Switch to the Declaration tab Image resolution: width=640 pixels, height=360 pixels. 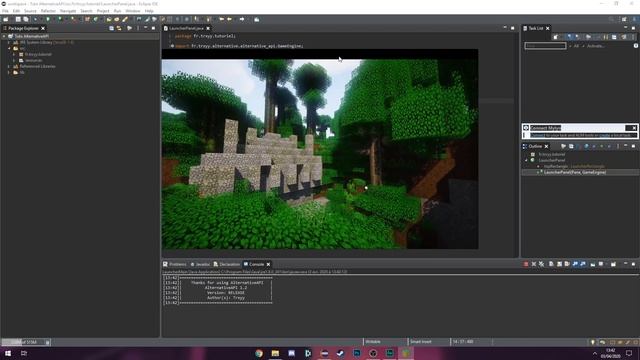227,264
